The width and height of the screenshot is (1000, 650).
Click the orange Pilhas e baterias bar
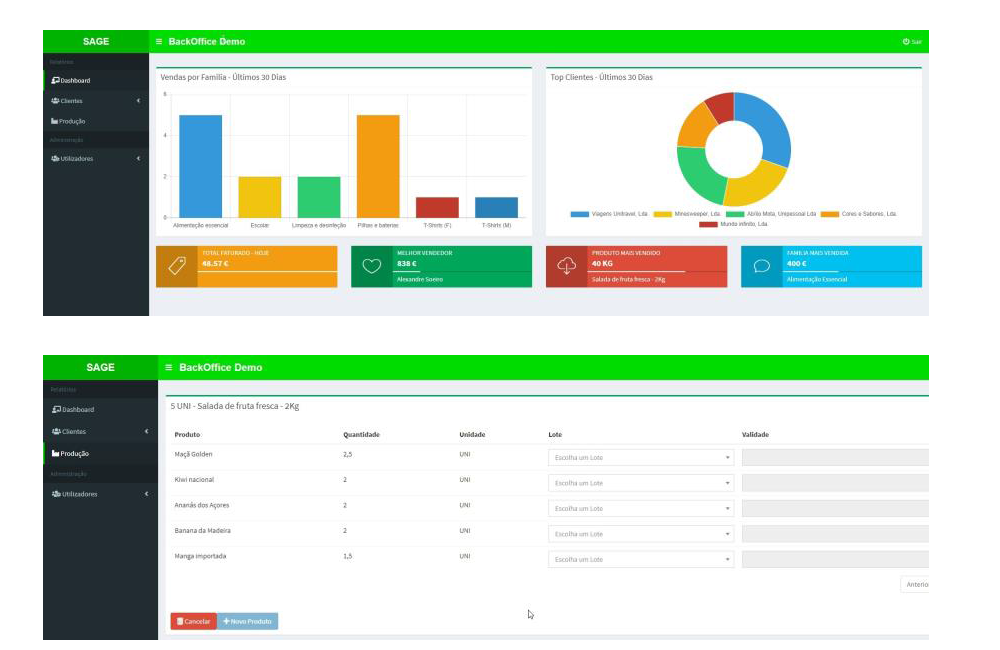(378, 166)
